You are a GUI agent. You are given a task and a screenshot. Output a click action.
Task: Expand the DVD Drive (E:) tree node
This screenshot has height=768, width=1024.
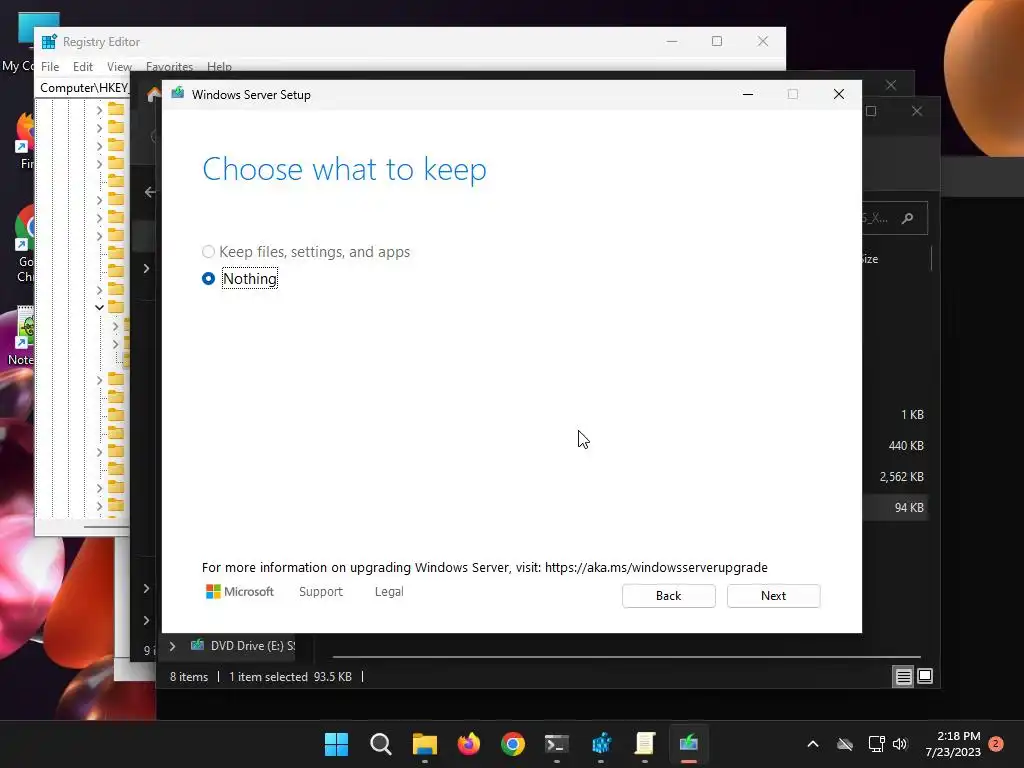(x=172, y=646)
